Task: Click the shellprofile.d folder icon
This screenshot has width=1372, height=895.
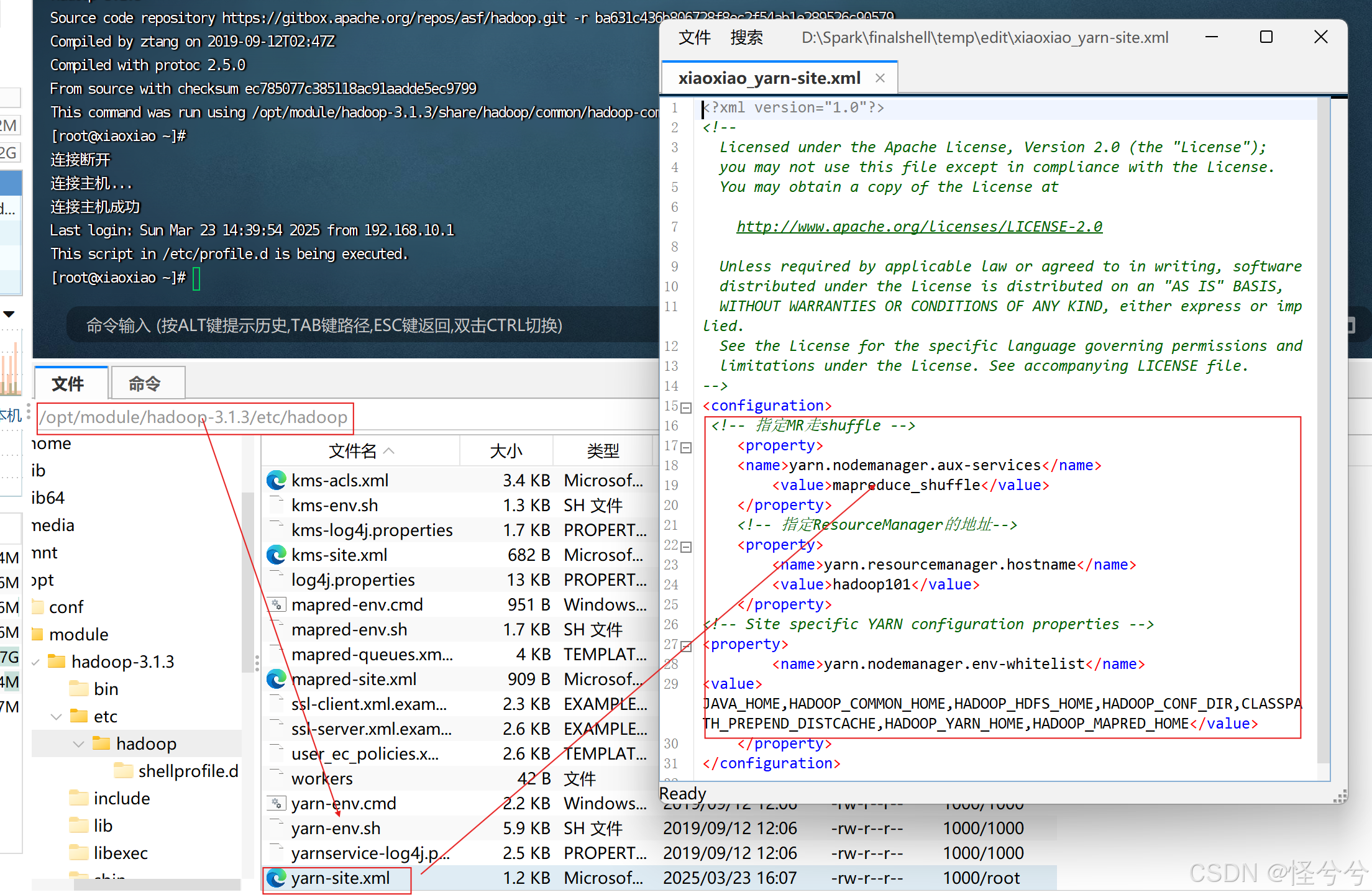Action: (x=124, y=771)
